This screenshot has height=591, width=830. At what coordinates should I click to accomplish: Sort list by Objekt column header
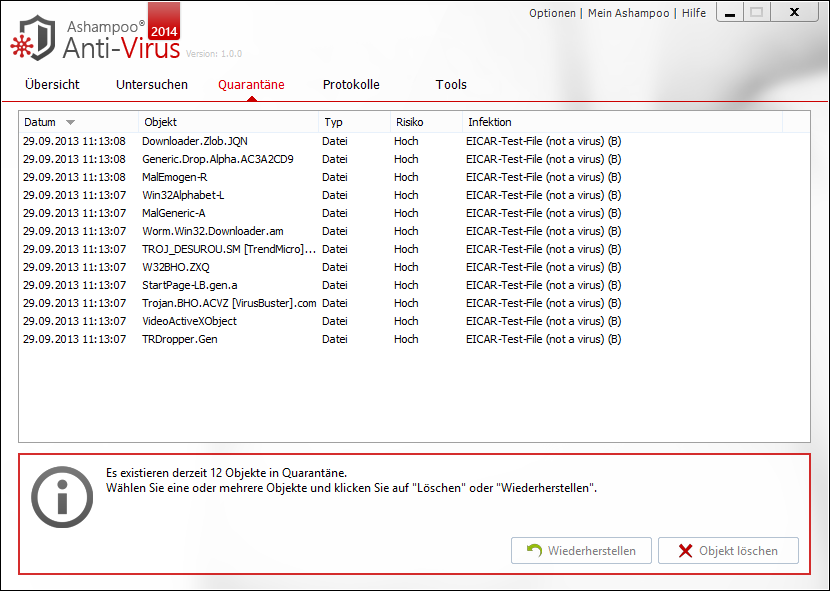coord(228,122)
